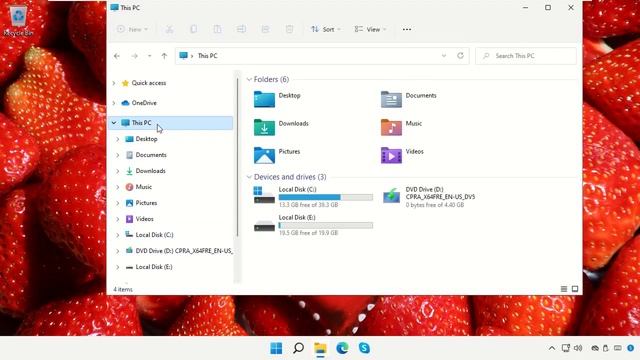Image resolution: width=640 pixels, height=360 pixels.
Task: Click File Explorer on the taskbar
Action: point(320,348)
